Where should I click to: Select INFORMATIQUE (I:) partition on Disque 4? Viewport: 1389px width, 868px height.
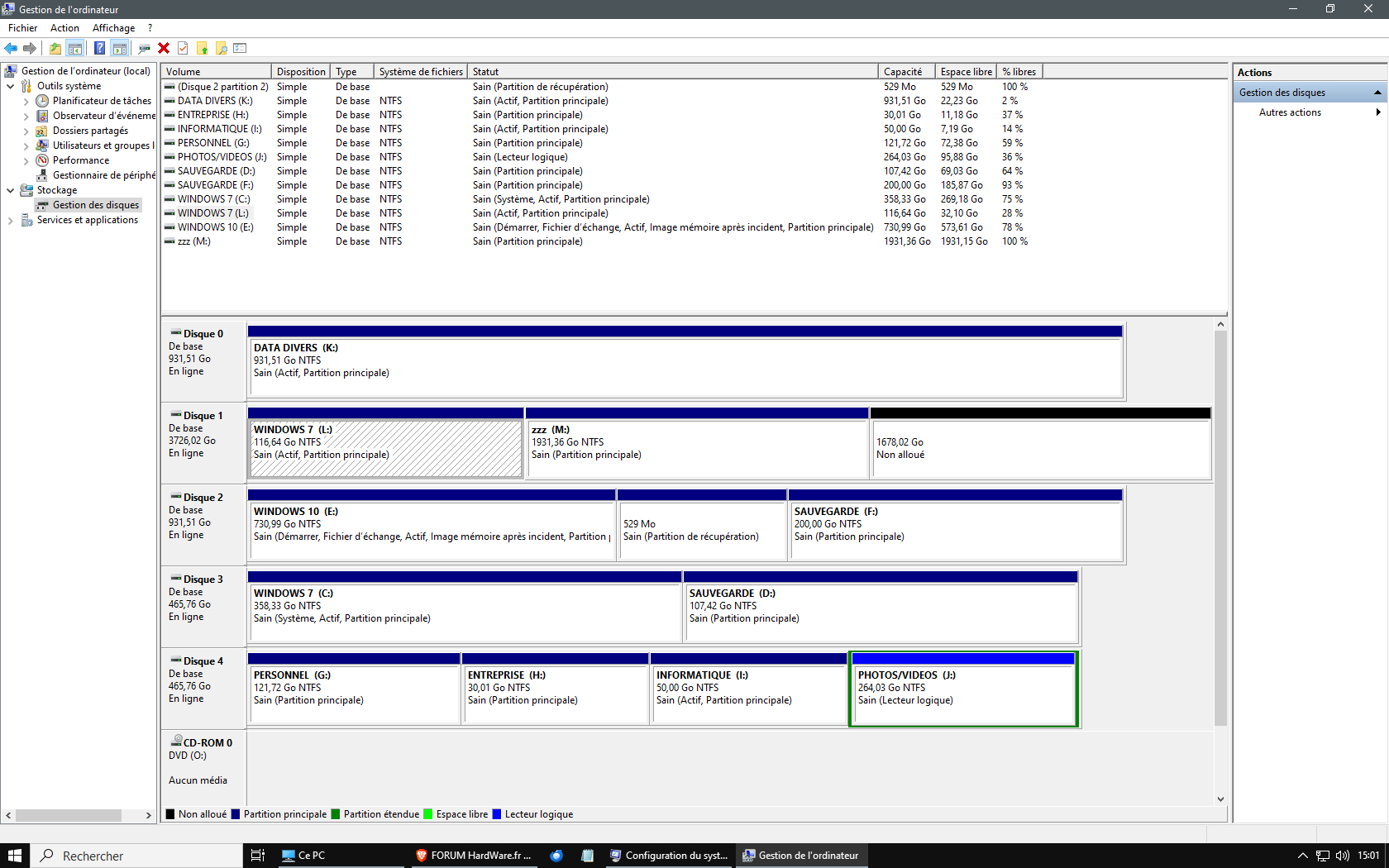tap(748, 689)
